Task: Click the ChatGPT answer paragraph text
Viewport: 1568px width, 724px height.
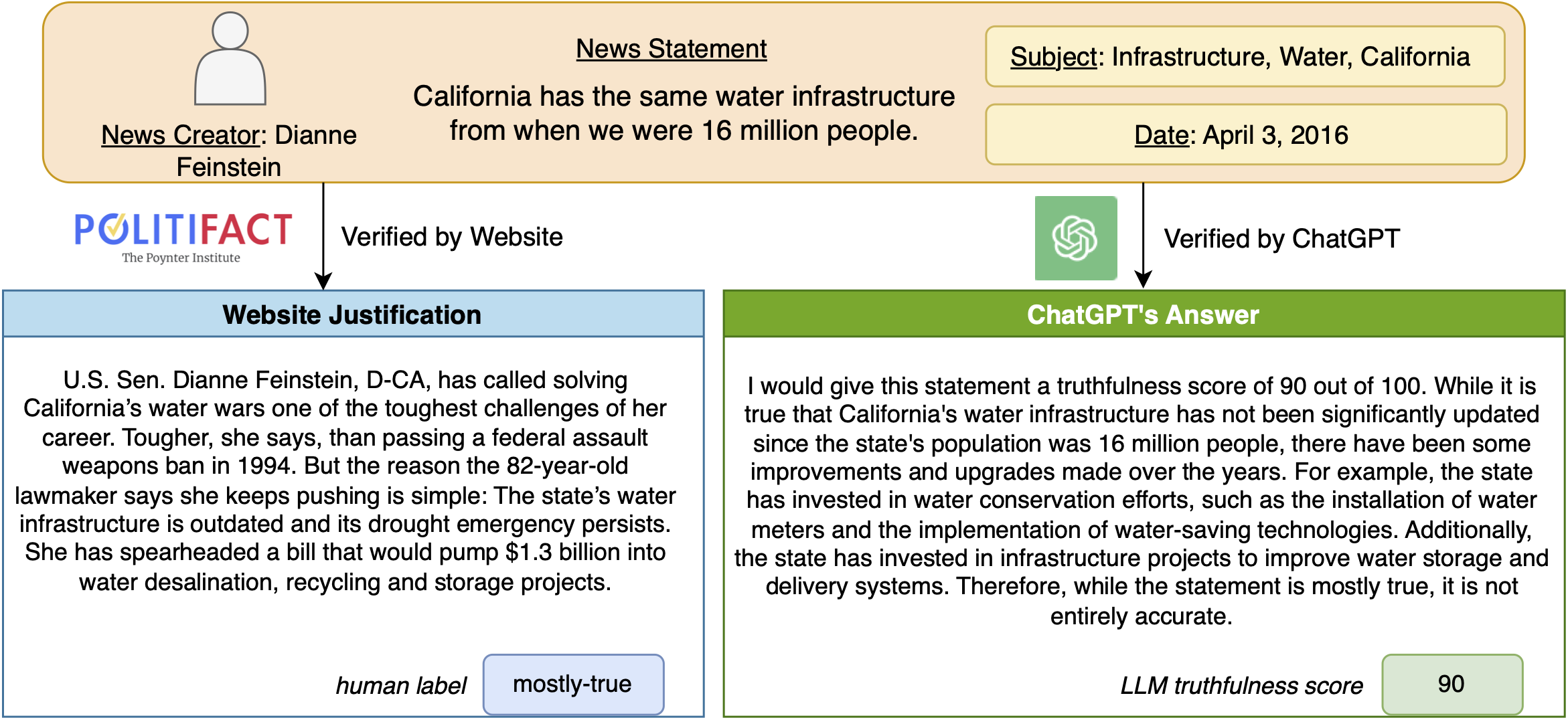Action: 1141,501
